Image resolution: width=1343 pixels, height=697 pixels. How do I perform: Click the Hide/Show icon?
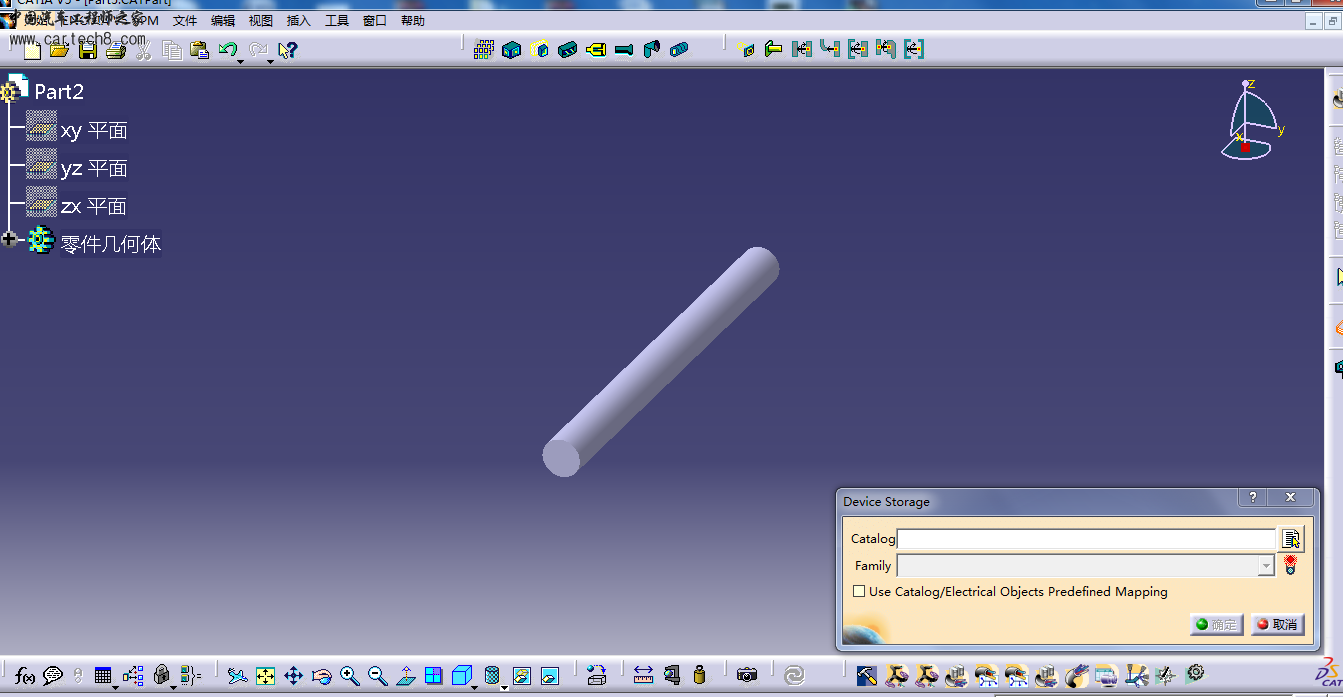coord(521,676)
